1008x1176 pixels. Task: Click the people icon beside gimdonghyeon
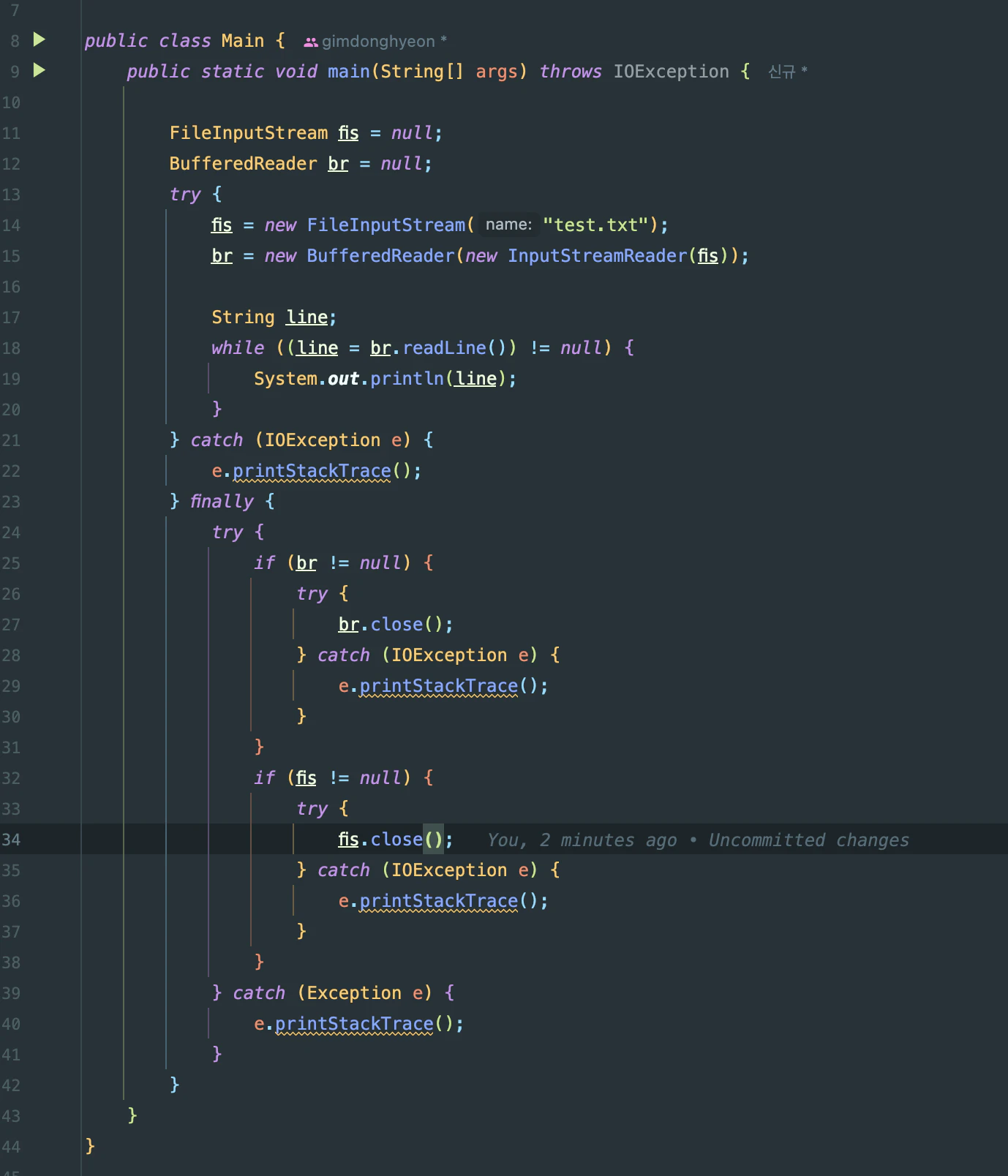[311, 42]
